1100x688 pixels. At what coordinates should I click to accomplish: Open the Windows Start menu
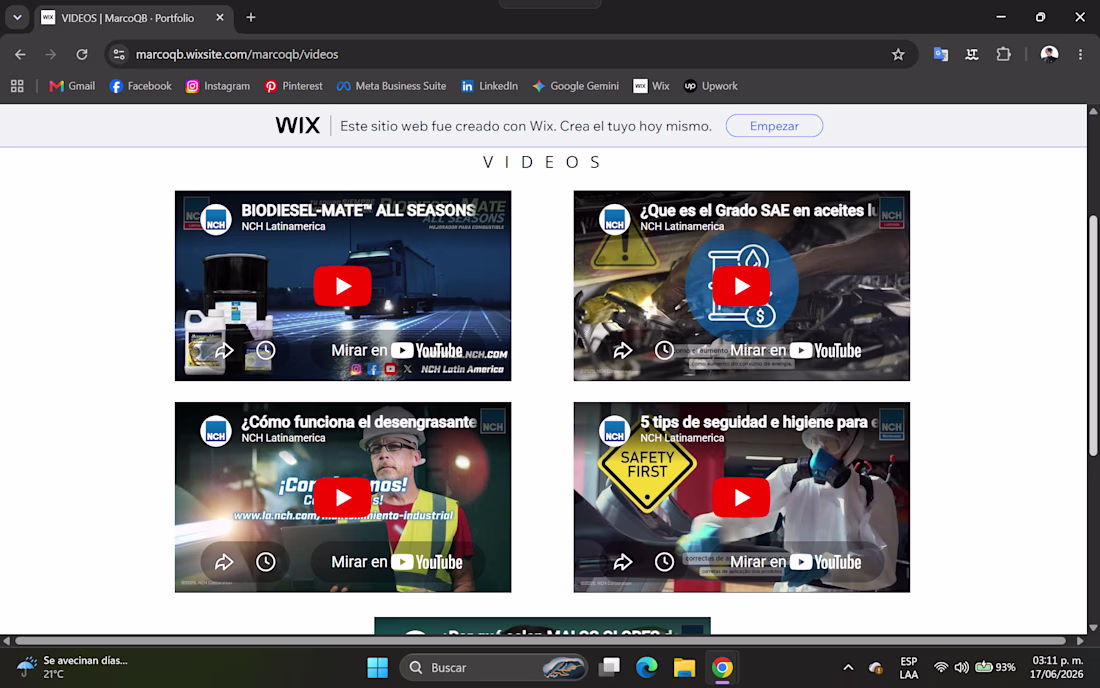coord(377,668)
